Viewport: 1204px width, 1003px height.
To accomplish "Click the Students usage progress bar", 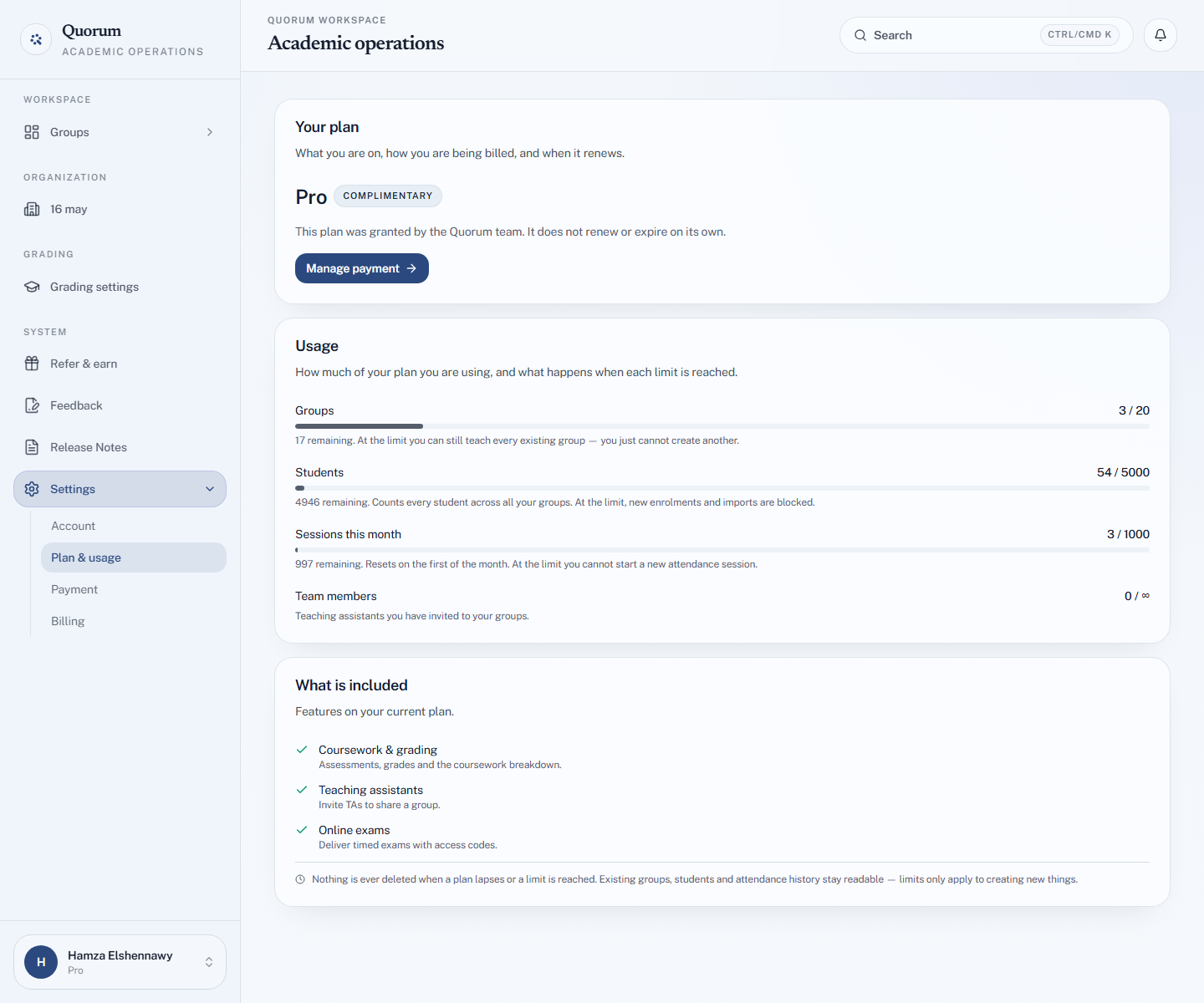I will (722, 488).
